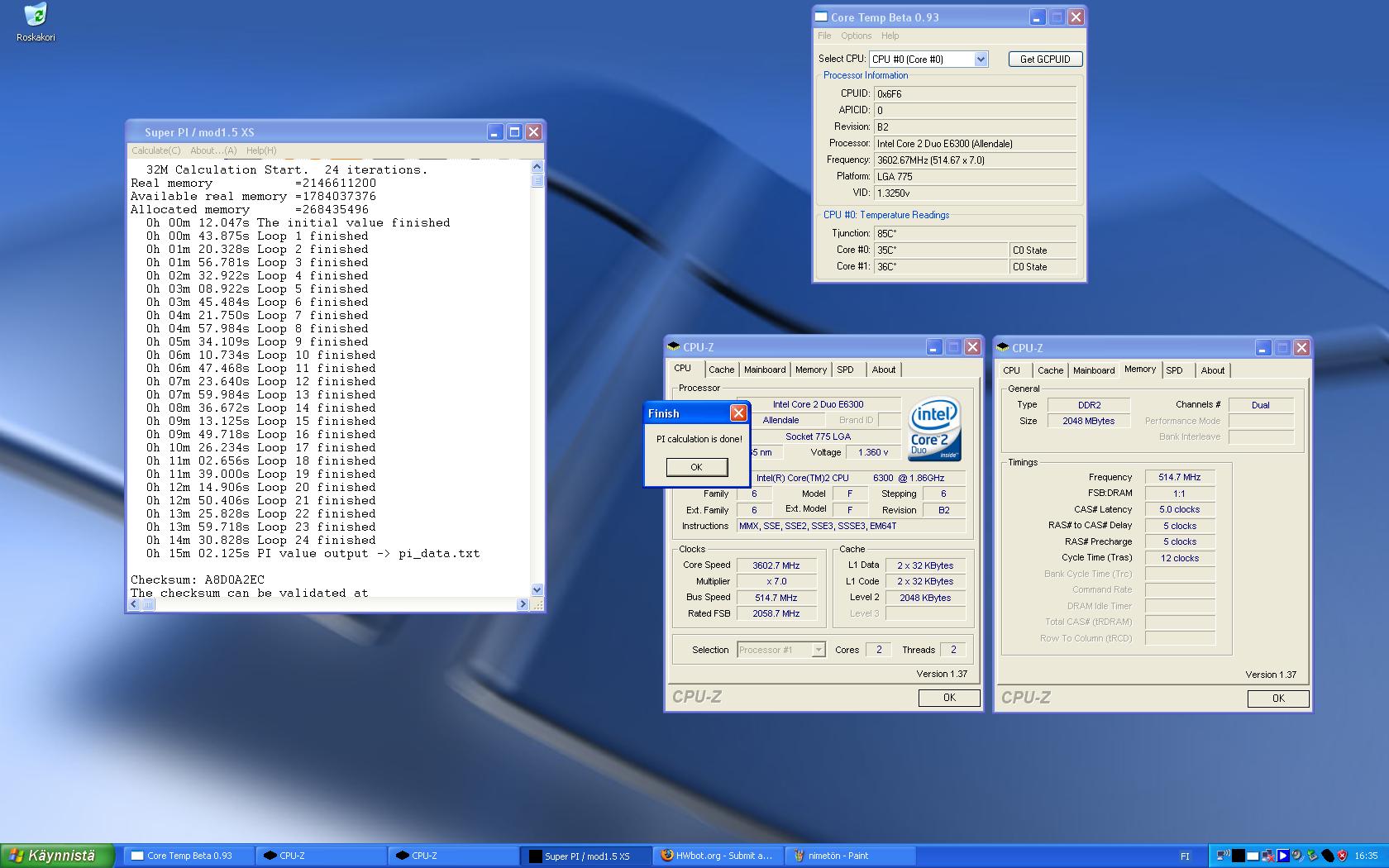Expand the Select CPU dropdown in Core Temp
Viewport: 1389px width, 868px height.
point(981,59)
